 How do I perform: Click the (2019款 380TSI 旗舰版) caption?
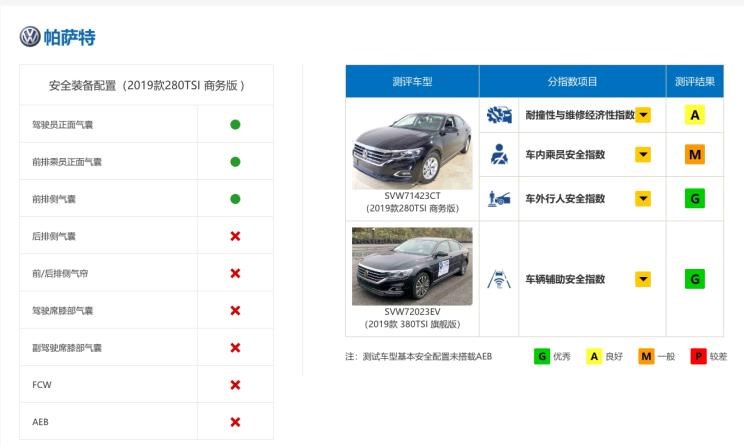pyautogui.click(x=412, y=324)
